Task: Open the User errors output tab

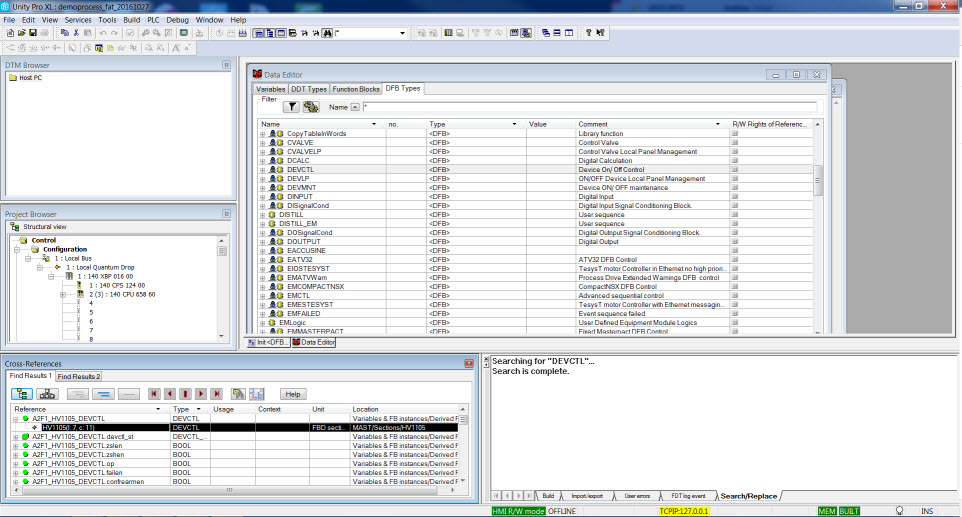Action: (x=637, y=496)
